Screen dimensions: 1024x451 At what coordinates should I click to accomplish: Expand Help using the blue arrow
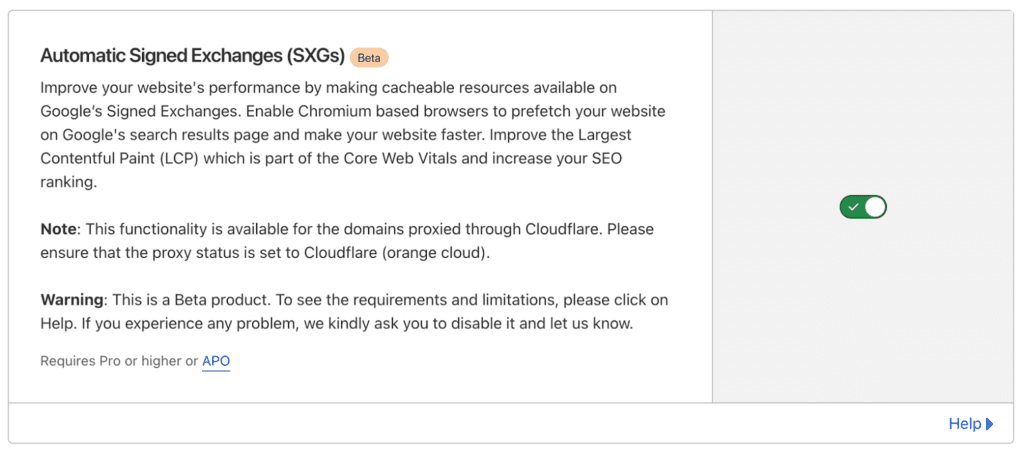tap(989, 424)
